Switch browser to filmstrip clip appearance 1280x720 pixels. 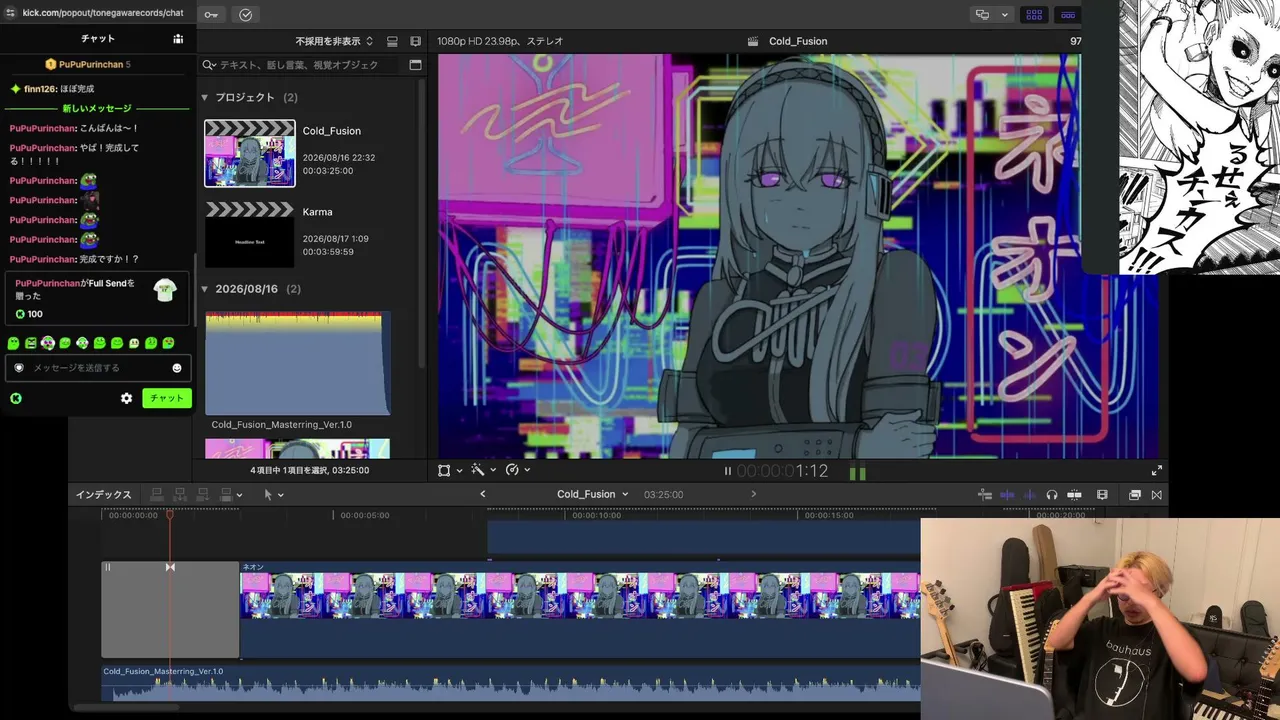coord(392,41)
